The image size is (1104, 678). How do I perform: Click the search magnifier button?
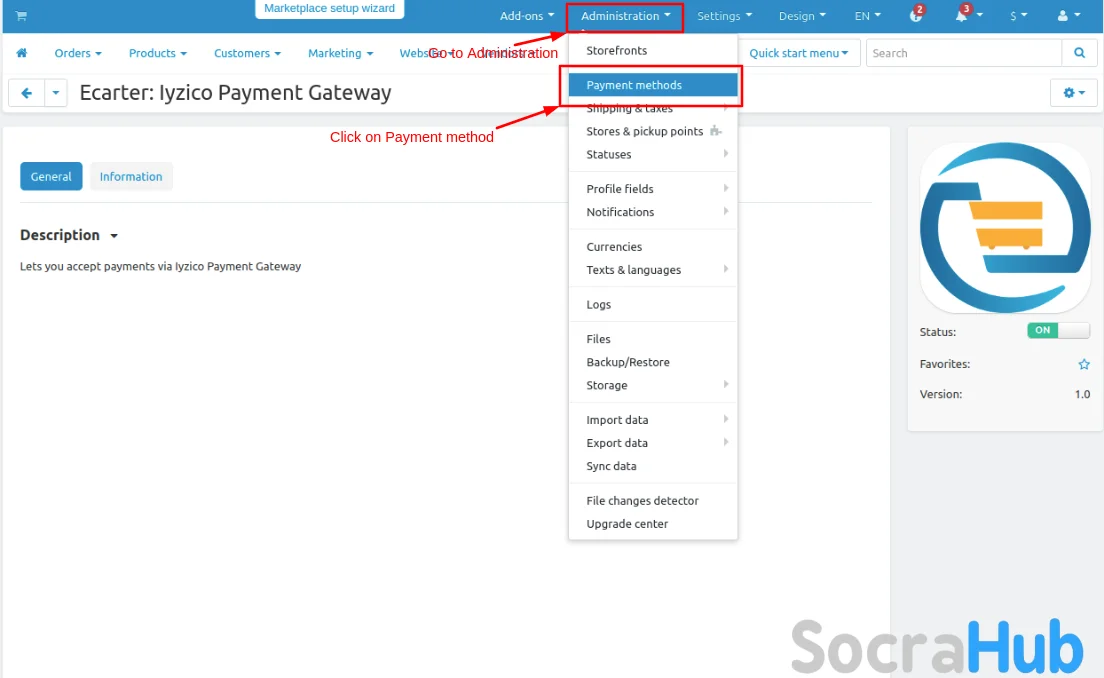pyautogui.click(x=1079, y=53)
